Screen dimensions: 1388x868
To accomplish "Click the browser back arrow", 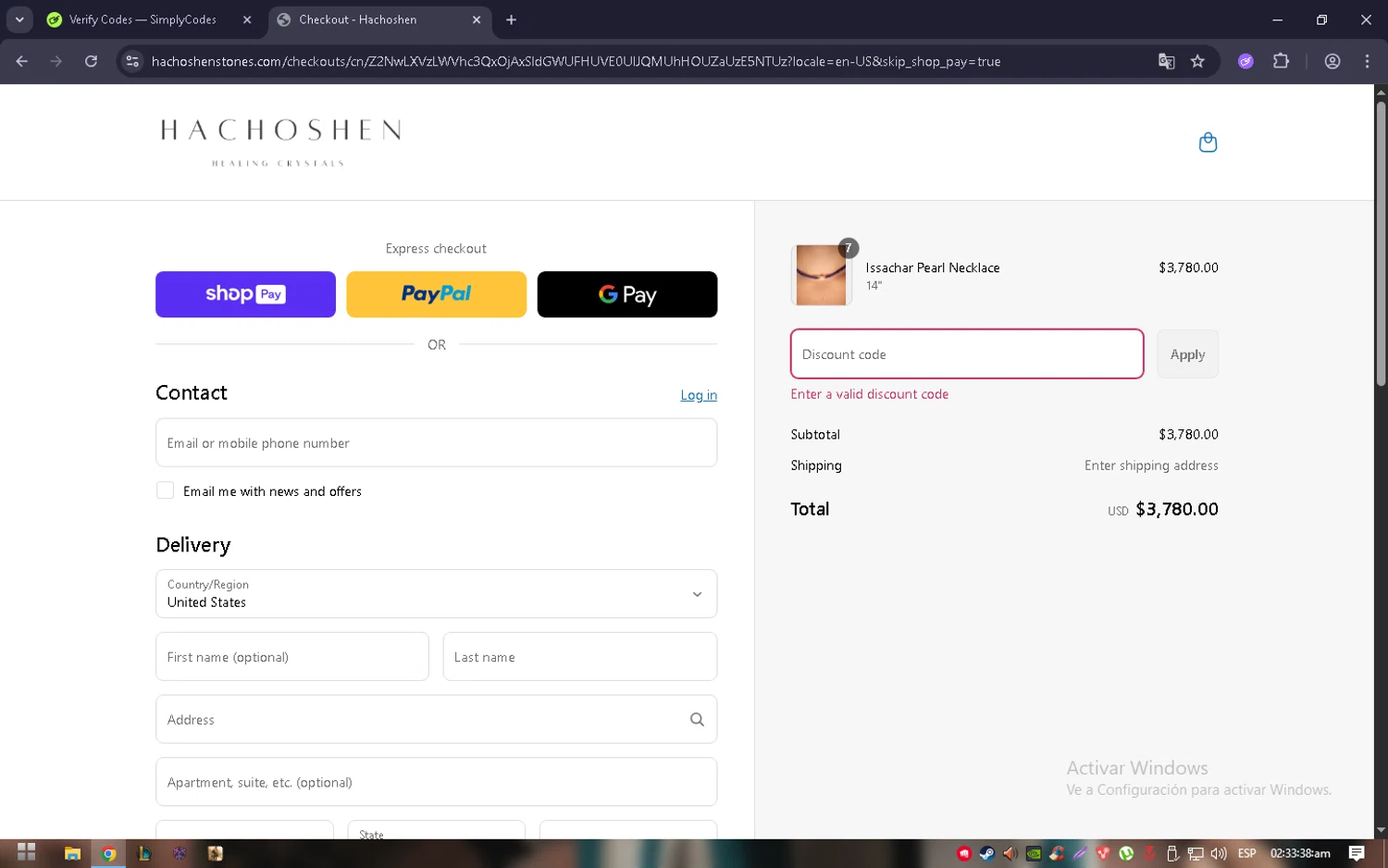I will click(x=22, y=61).
